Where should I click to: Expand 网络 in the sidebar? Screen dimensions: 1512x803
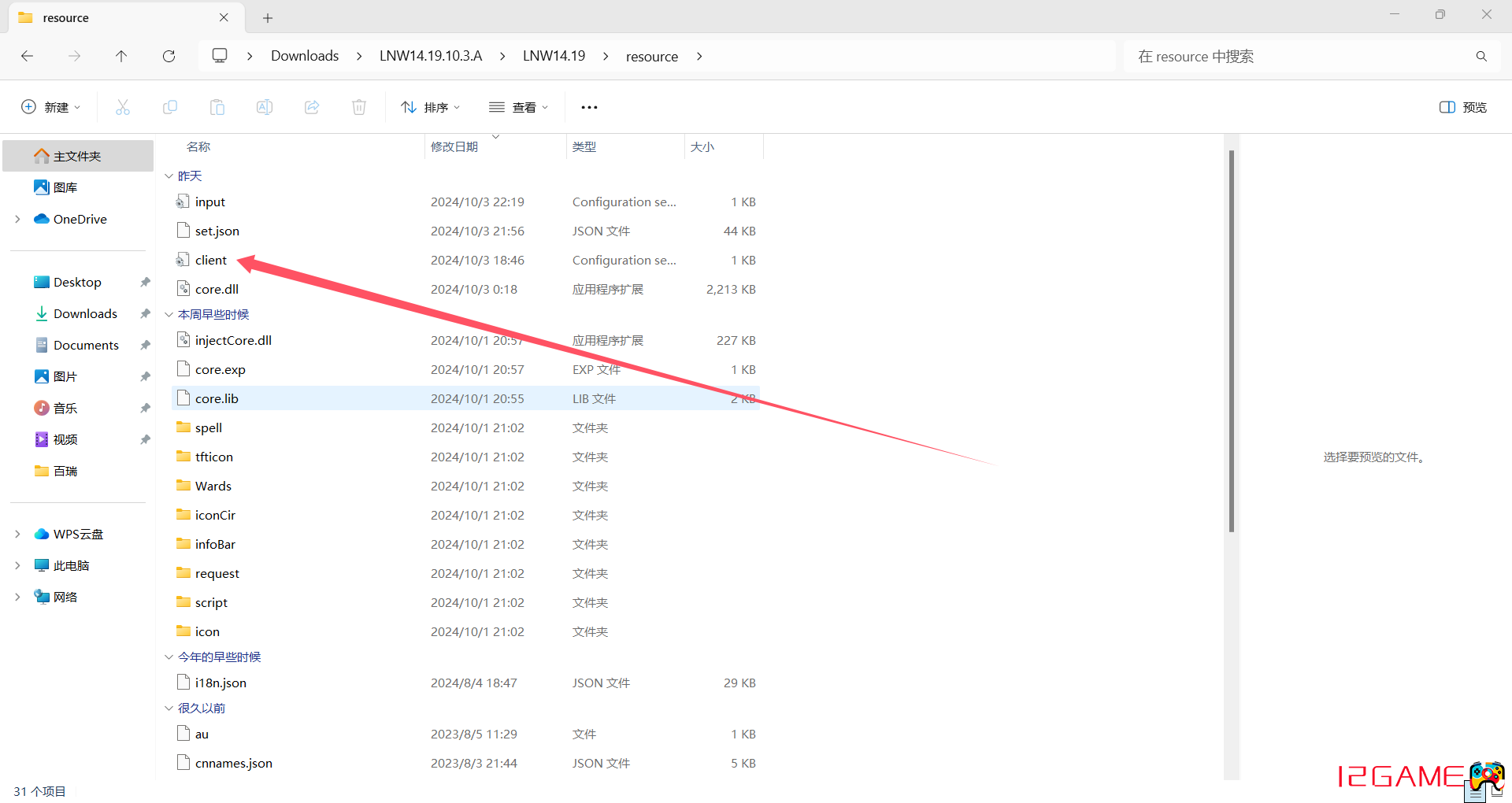tap(17, 597)
